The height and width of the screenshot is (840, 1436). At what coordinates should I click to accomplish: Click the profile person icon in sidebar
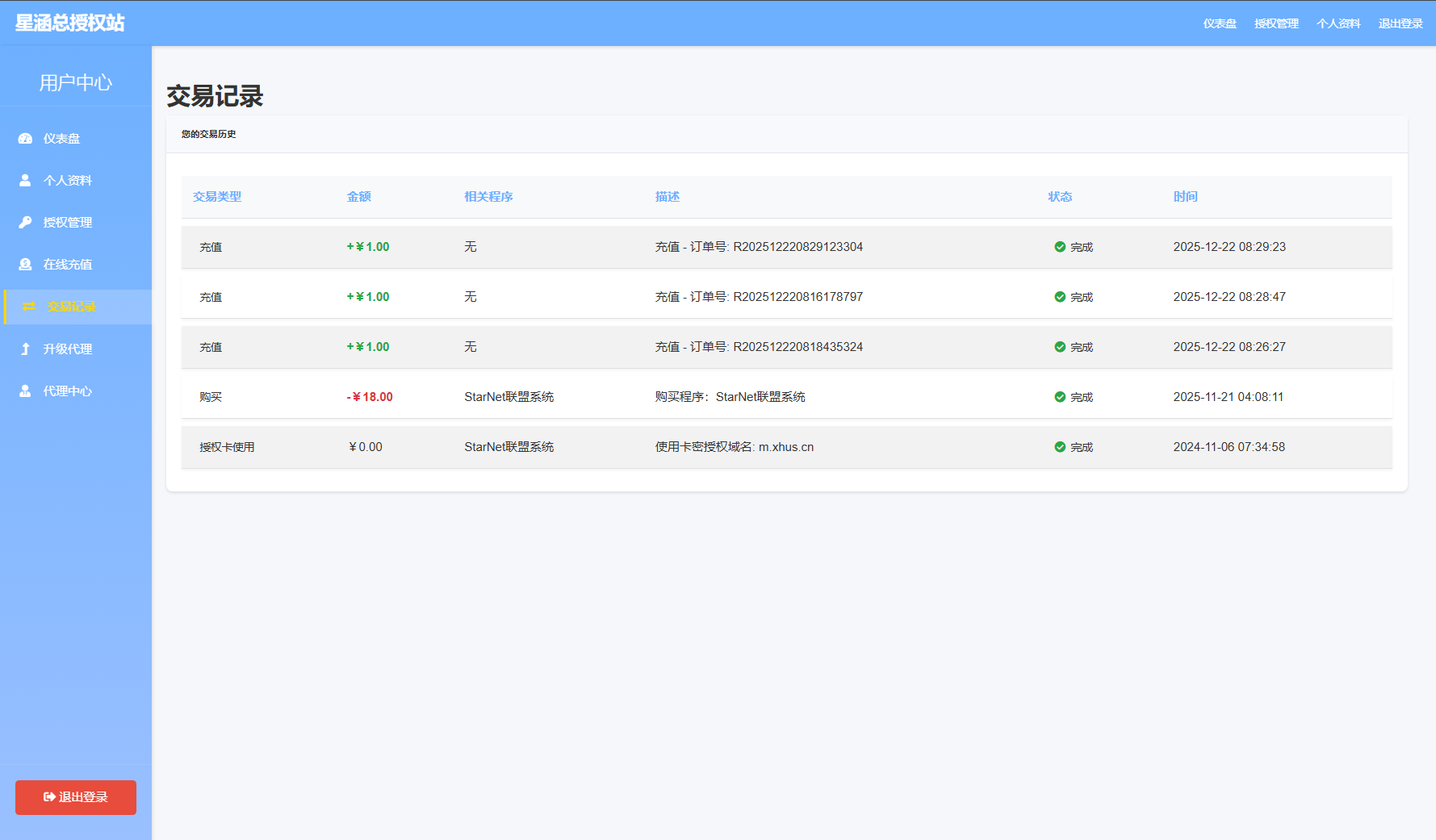(x=25, y=181)
